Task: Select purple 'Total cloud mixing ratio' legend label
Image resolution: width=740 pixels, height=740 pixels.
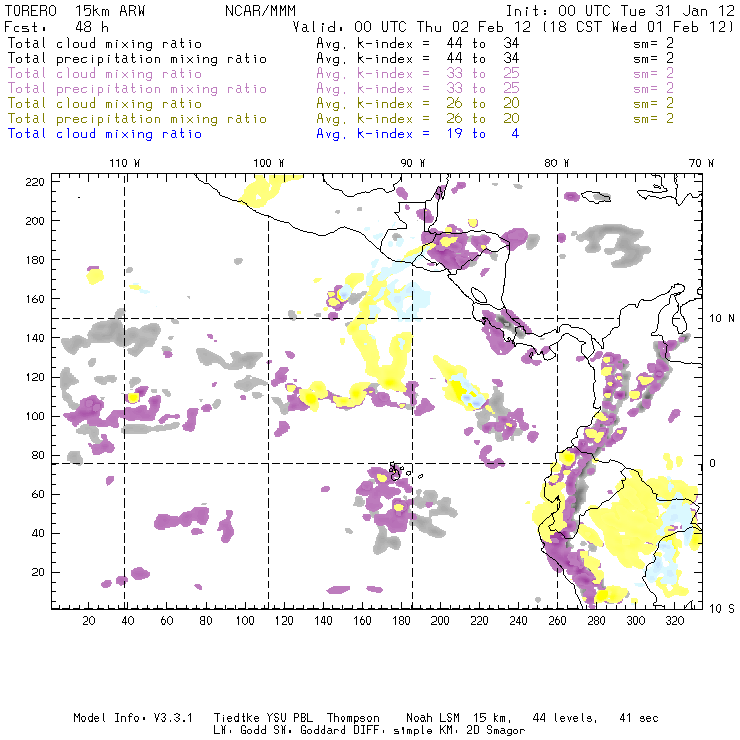Action: pos(105,74)
